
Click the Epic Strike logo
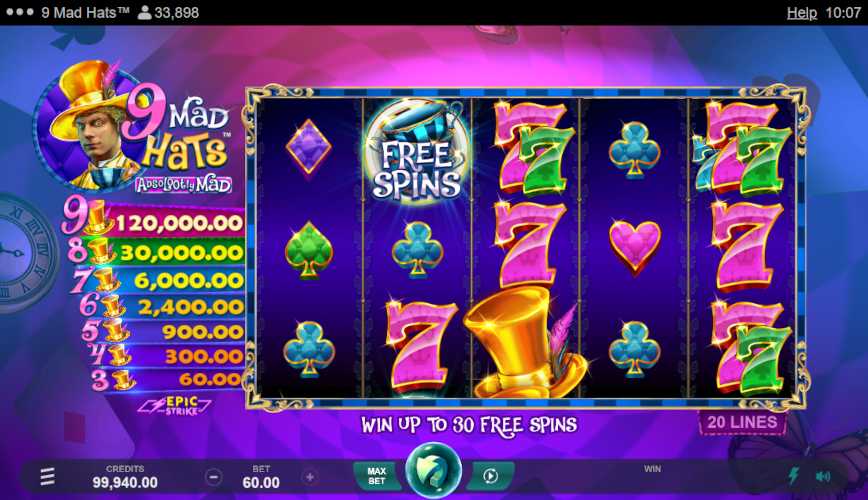coord(175,406)
